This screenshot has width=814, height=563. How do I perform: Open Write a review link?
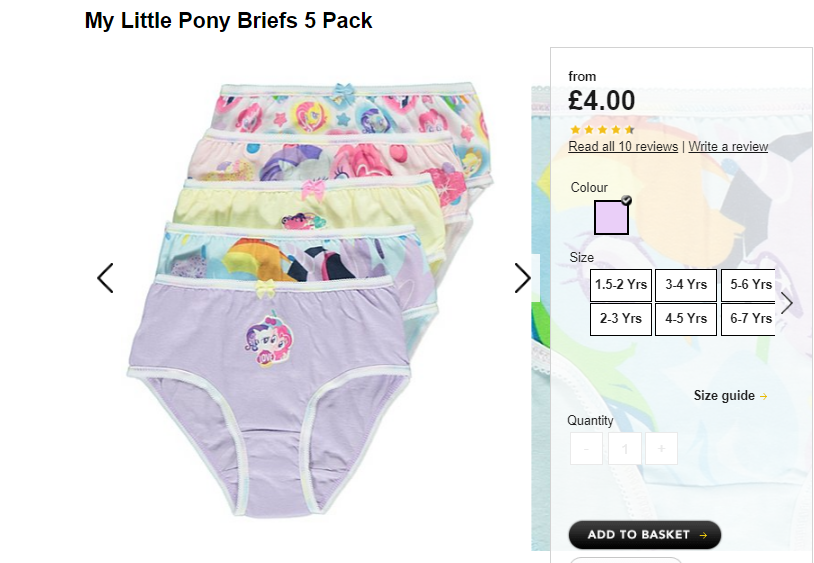coord(728,147)
